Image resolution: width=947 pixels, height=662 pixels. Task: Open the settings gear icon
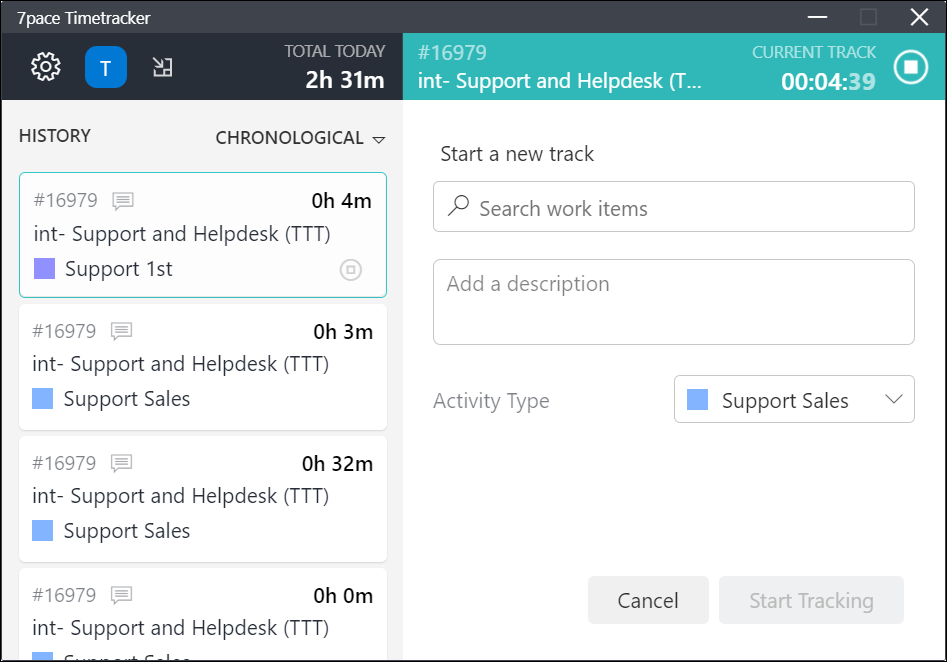[46, 66]
